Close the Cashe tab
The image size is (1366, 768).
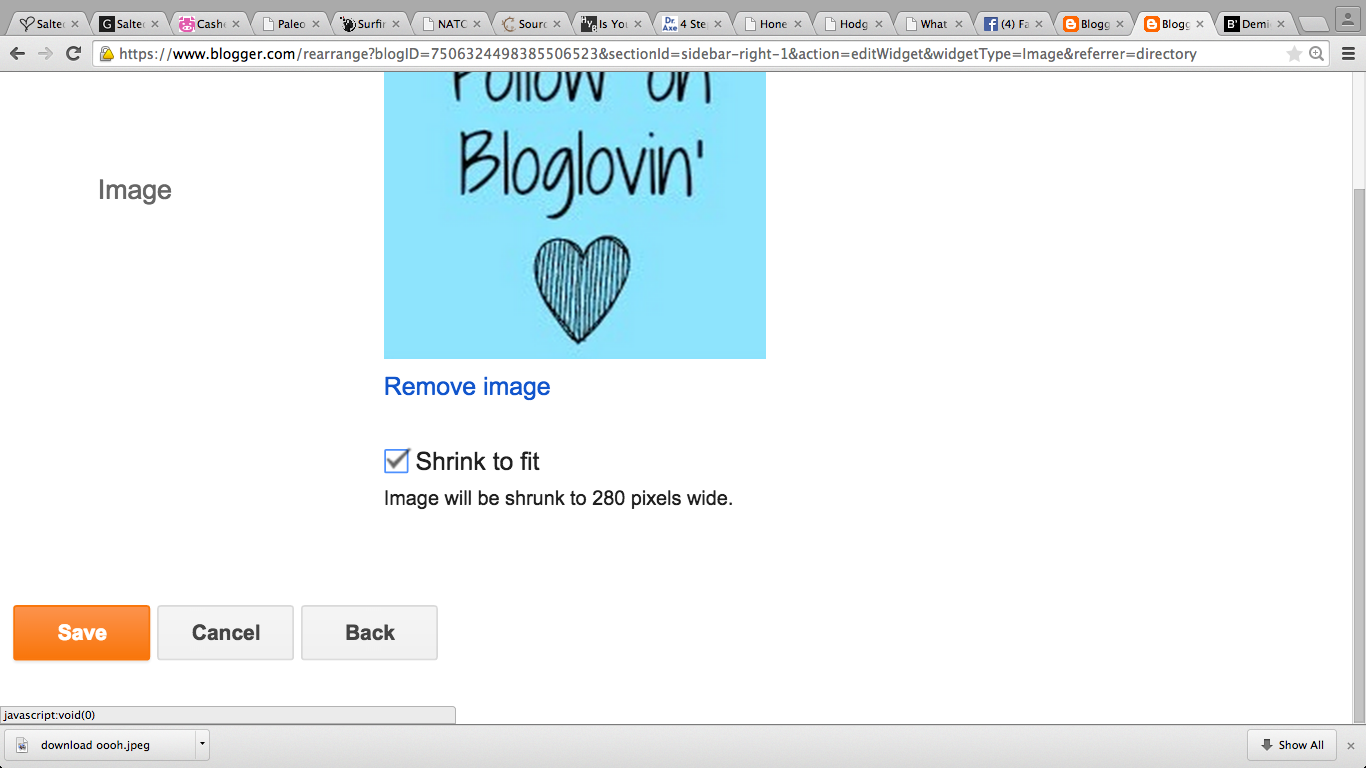(x=236, y=24)
